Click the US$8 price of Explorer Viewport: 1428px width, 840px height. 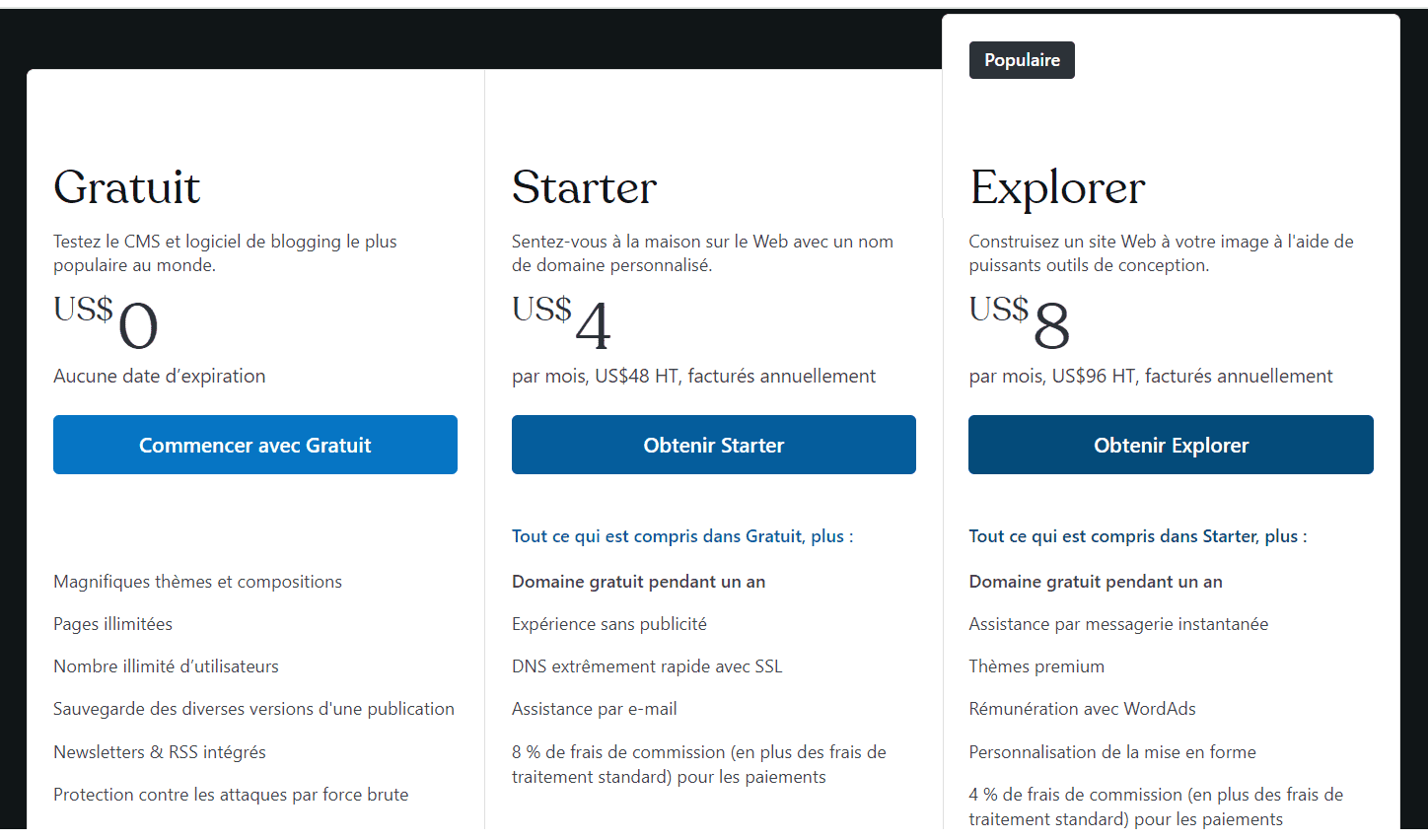pyautogui.click(x=1020, y=323)
